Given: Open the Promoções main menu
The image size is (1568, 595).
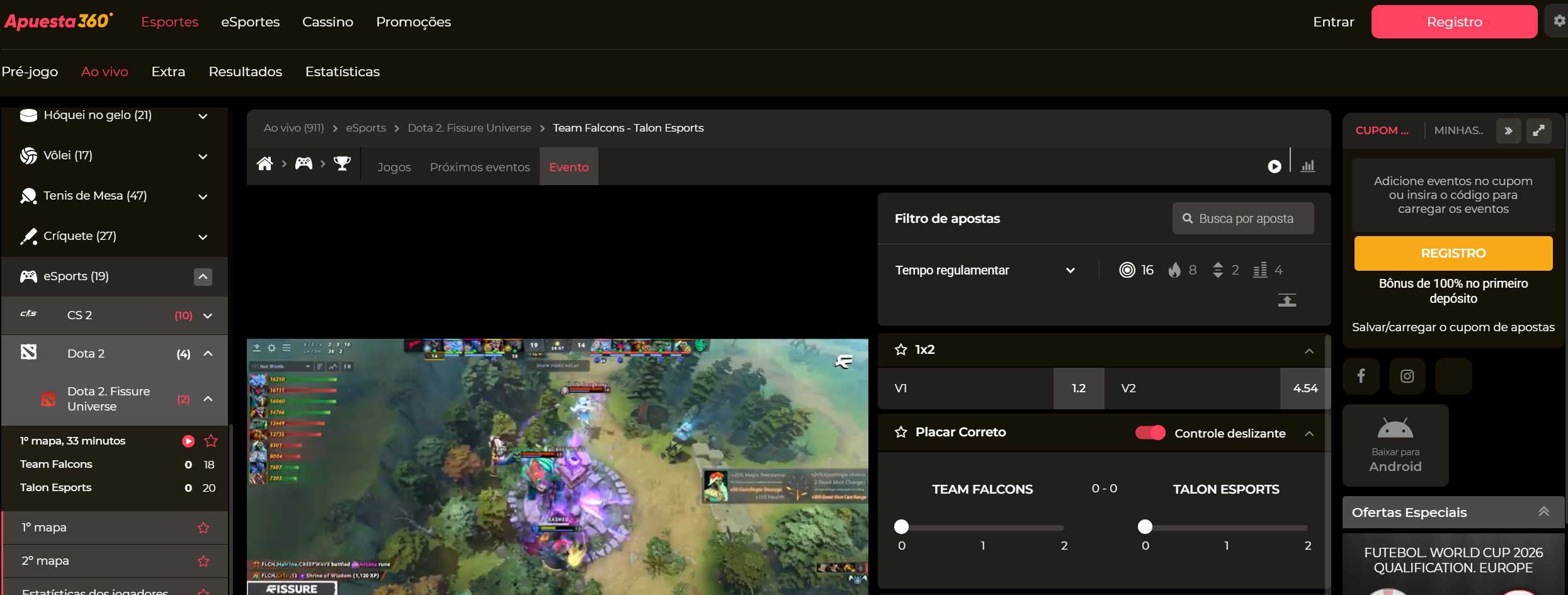Looking at the screenshot, I should 413,22.
